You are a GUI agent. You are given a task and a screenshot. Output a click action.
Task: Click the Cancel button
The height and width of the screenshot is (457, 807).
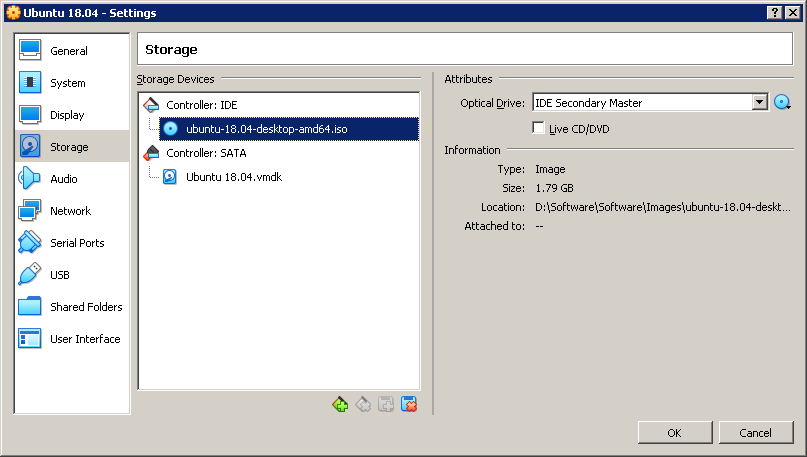(756, 433)
